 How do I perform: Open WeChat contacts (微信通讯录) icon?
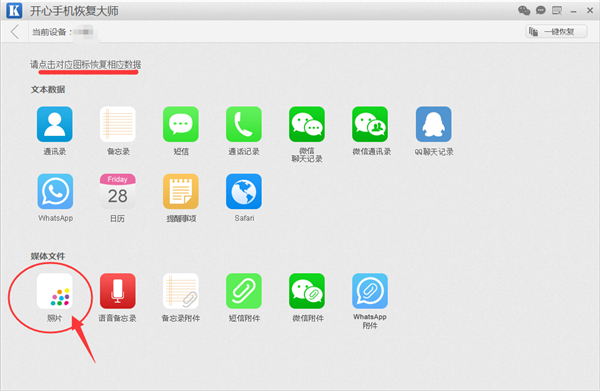[x=370, y=124]
